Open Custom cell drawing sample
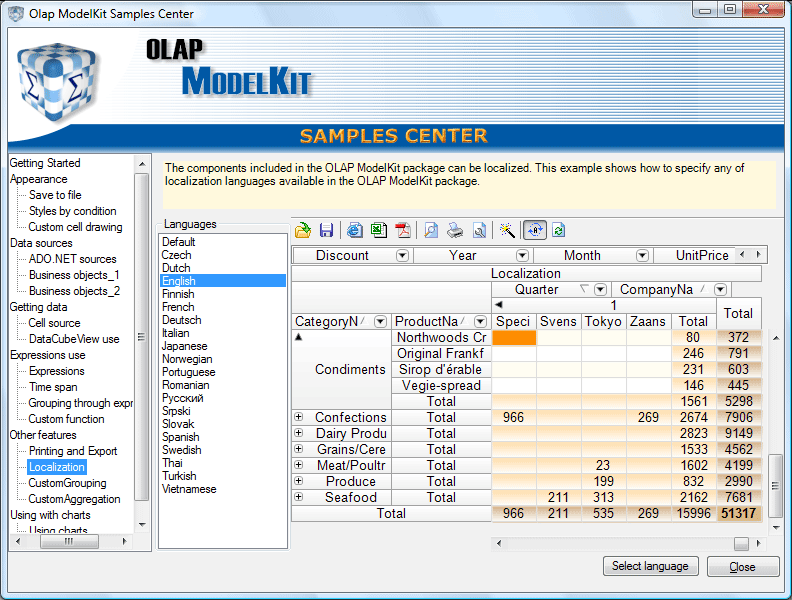Screen dimensions: 792x600 (x=75, y=227)
